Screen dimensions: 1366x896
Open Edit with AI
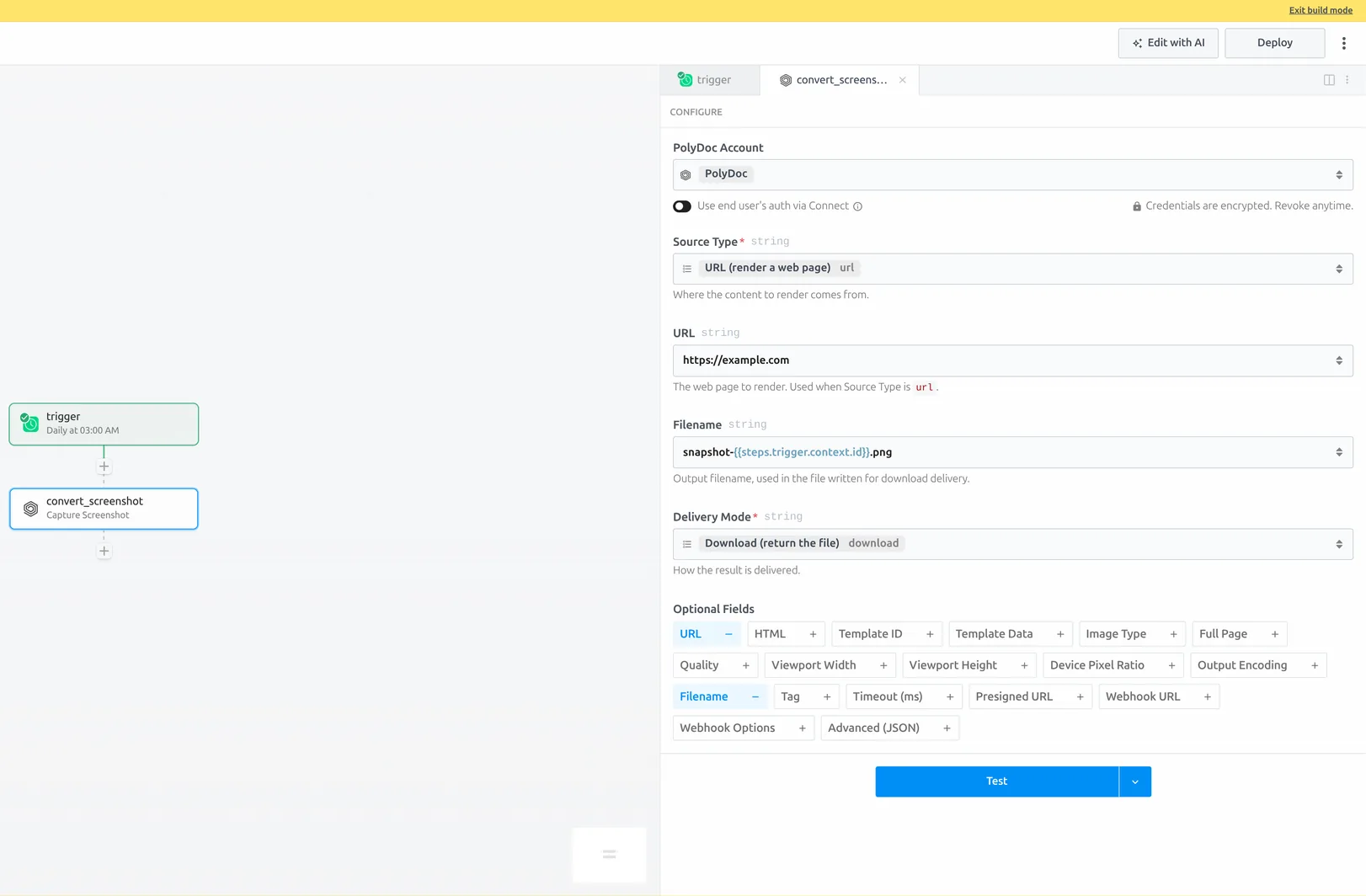tap(1168, 43)
